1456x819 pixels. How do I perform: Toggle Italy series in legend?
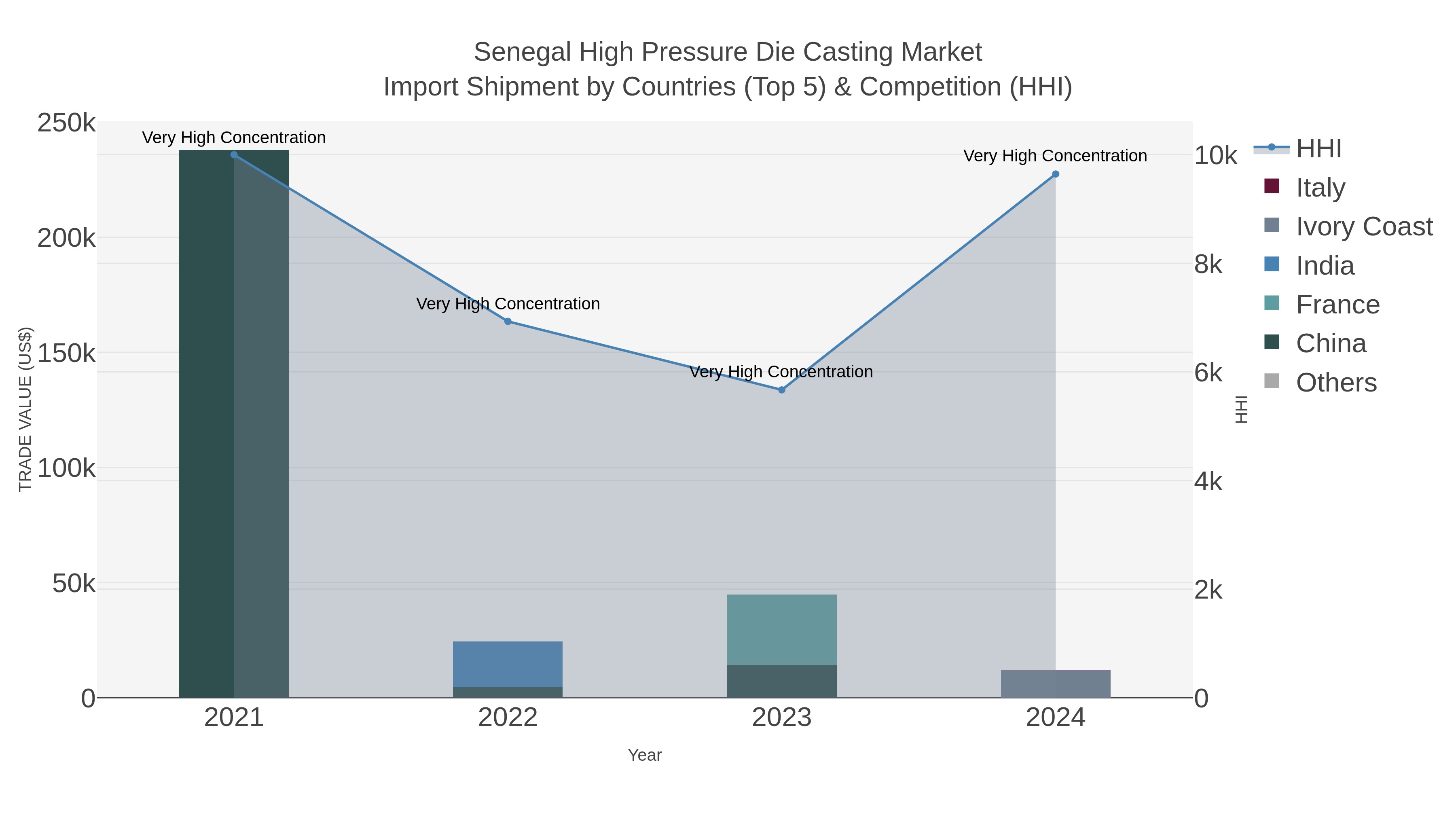click(1304, 188)
